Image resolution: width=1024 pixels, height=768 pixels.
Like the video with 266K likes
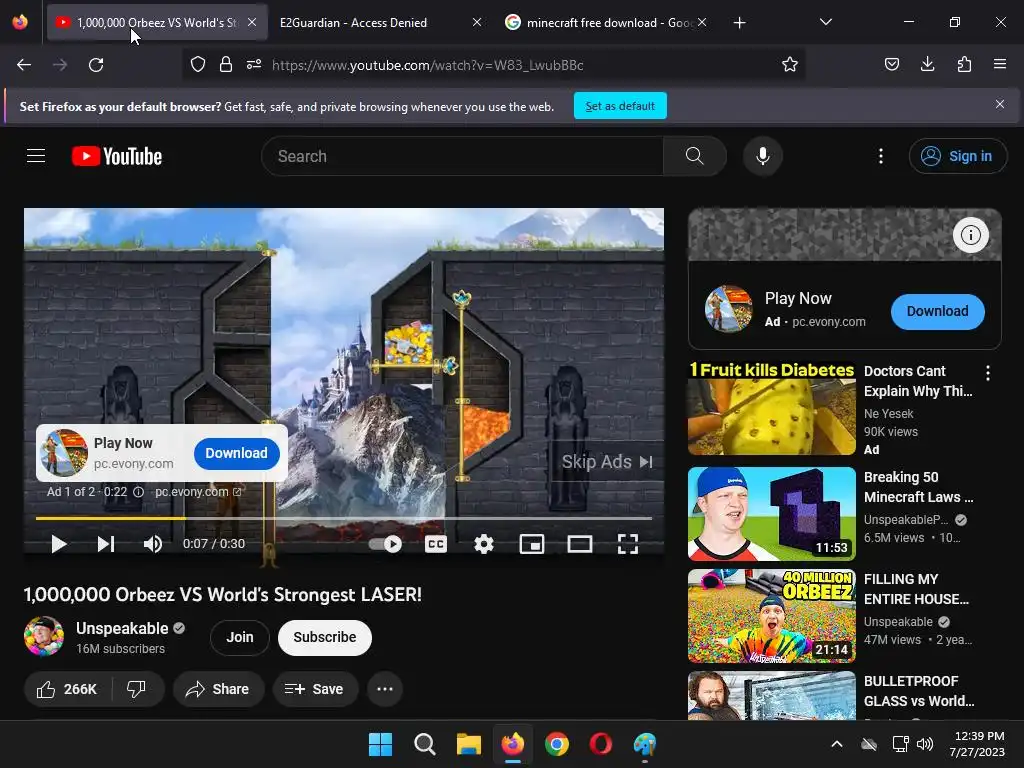point(67,689)
